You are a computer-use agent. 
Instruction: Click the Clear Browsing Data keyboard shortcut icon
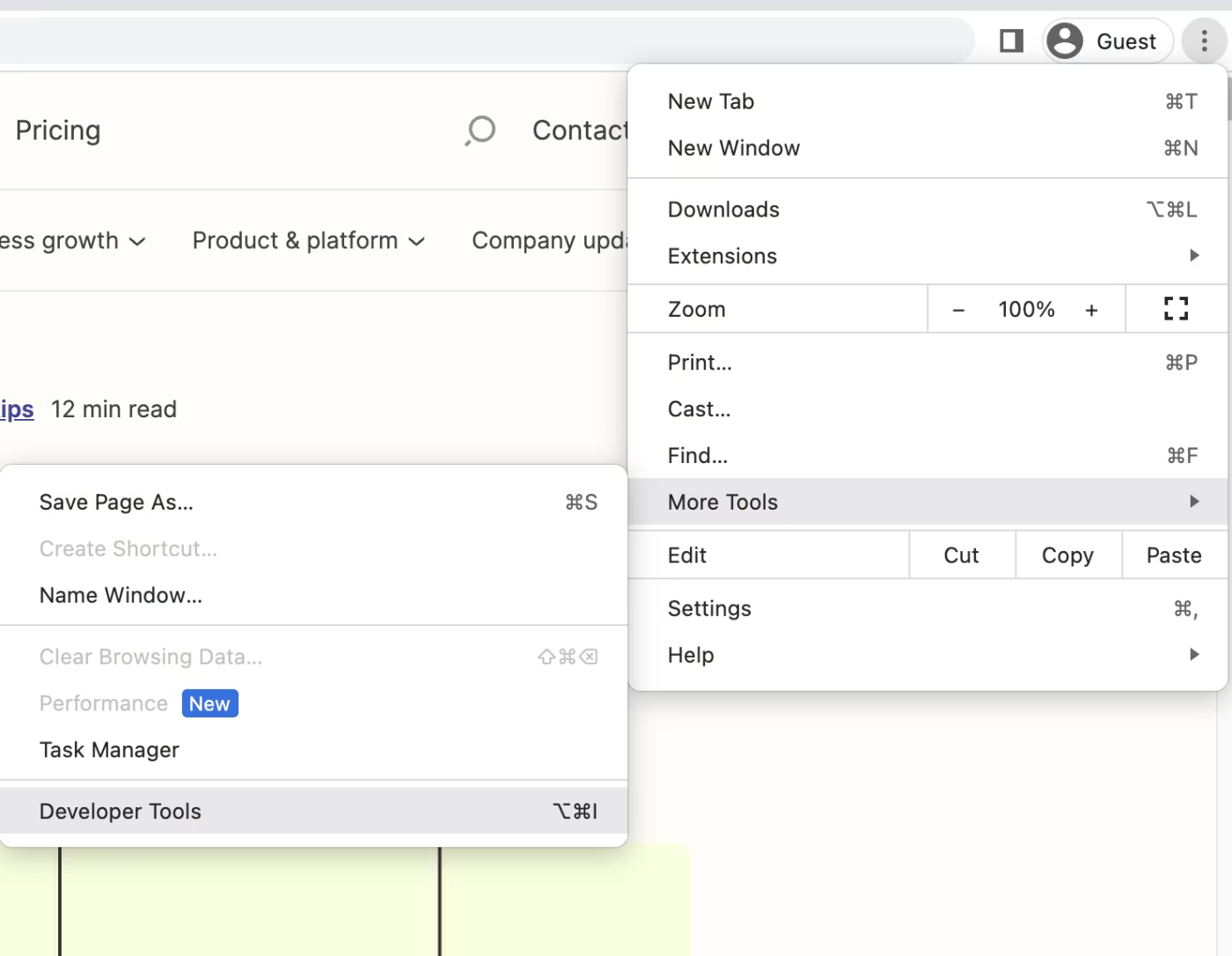[x=567, y=656]
